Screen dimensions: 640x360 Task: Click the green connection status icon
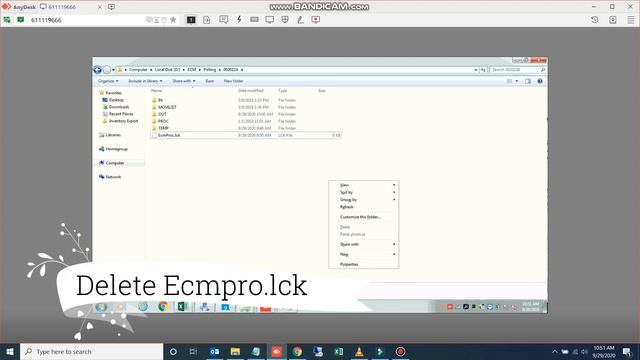click(20, 20)
